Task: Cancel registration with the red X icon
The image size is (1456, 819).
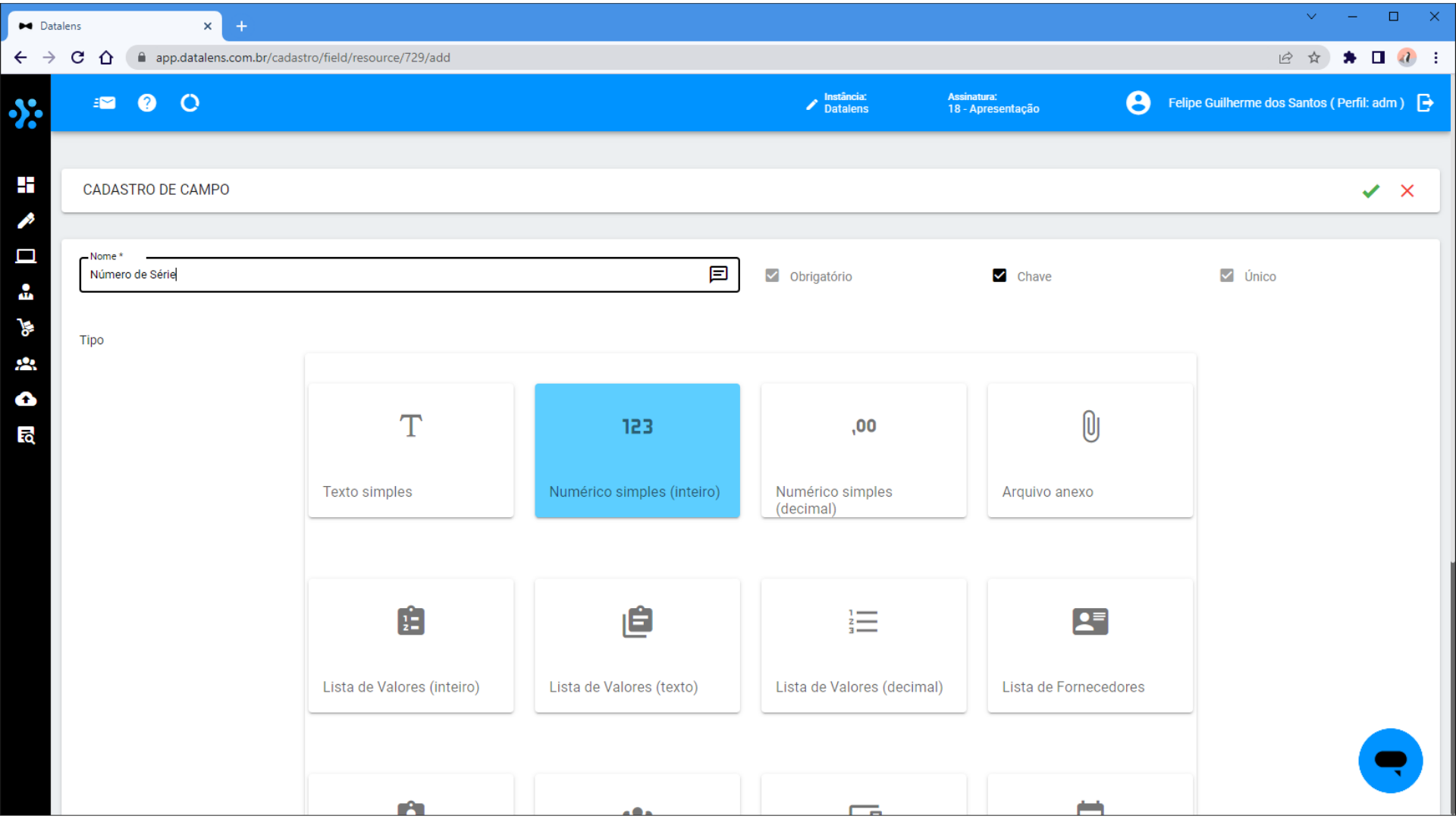Action: pos(1407,191)
